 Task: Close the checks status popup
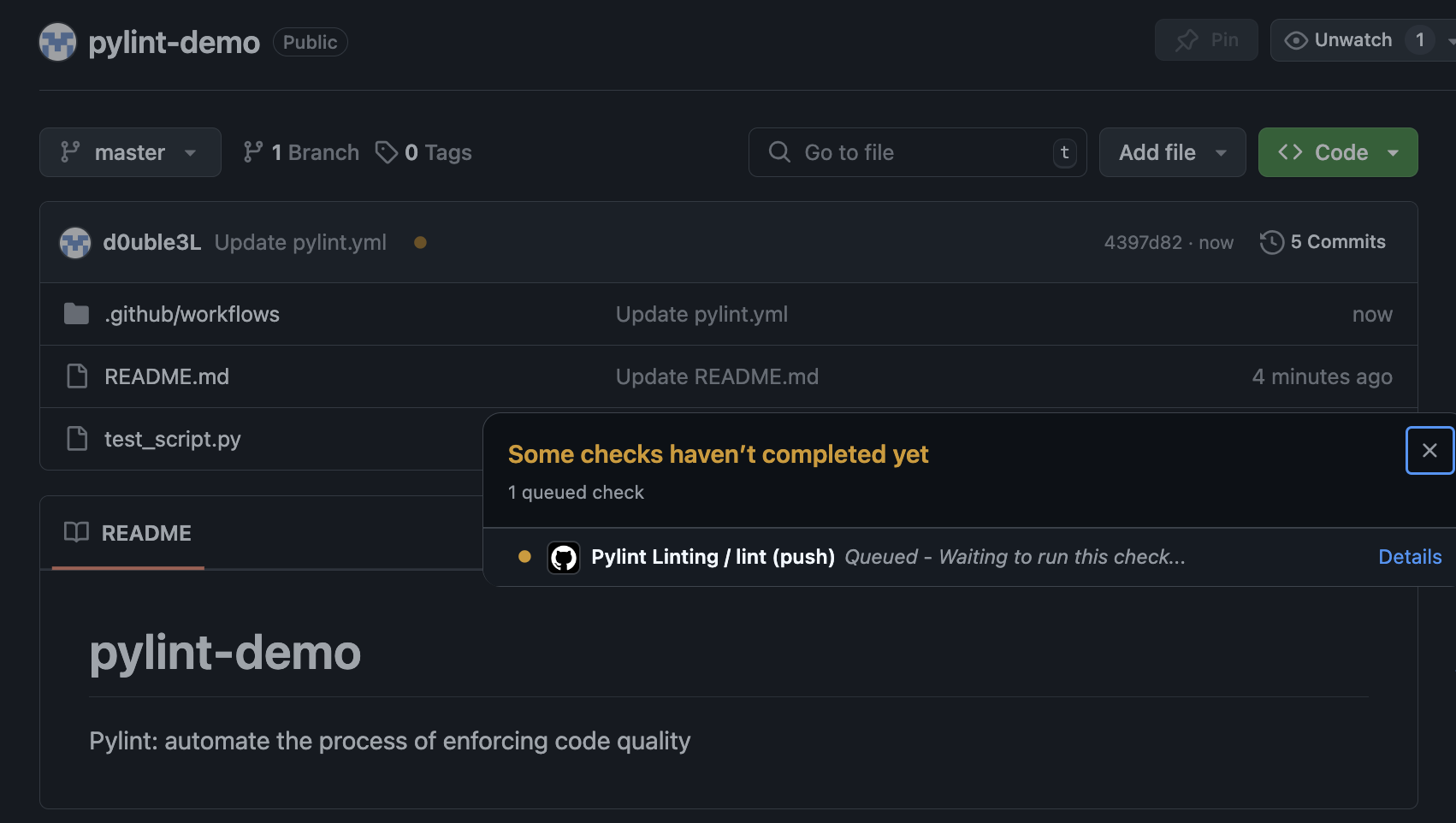[1429, 450]
